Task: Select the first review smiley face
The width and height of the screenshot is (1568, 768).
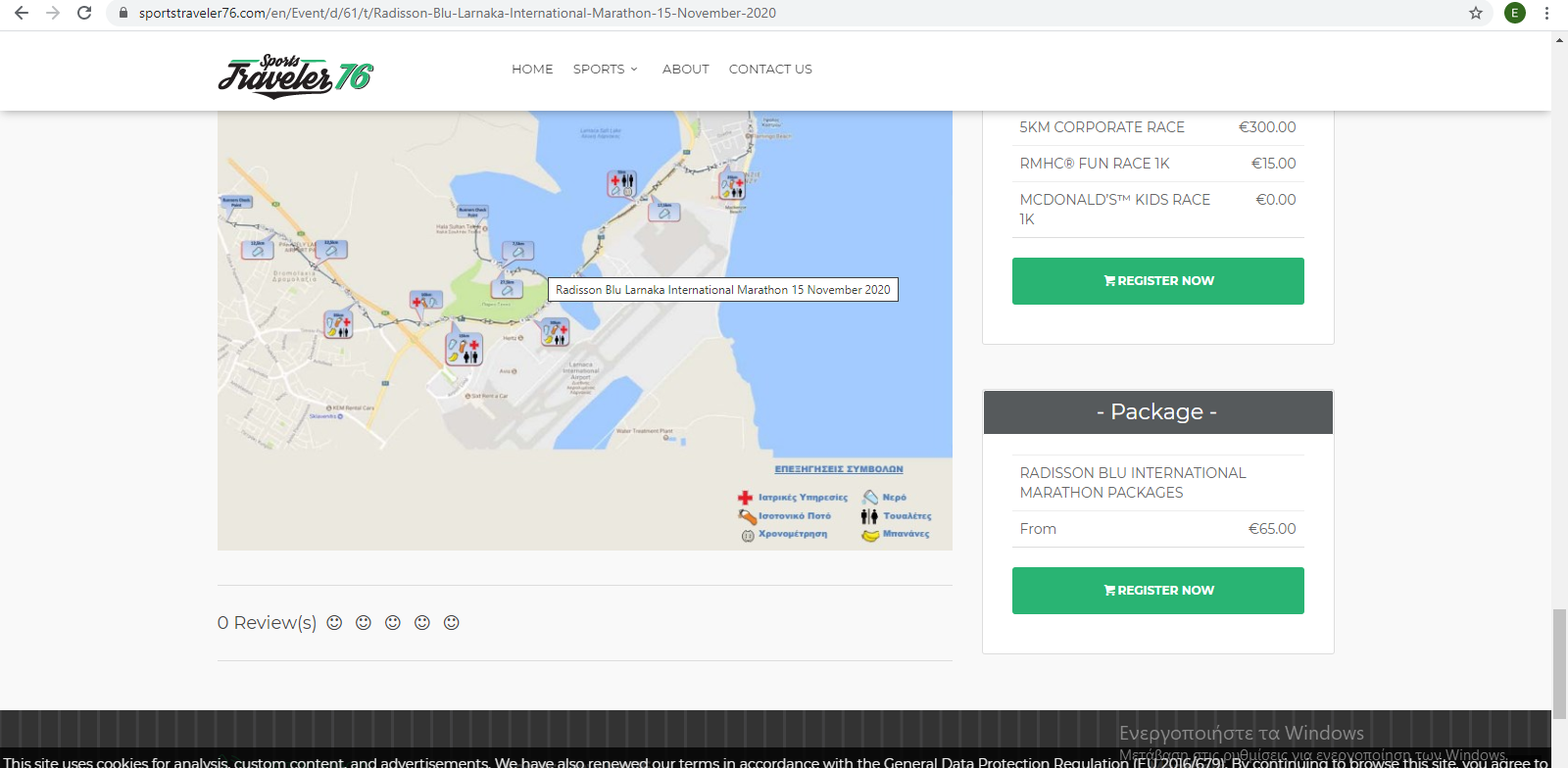Action: (334, 622)
